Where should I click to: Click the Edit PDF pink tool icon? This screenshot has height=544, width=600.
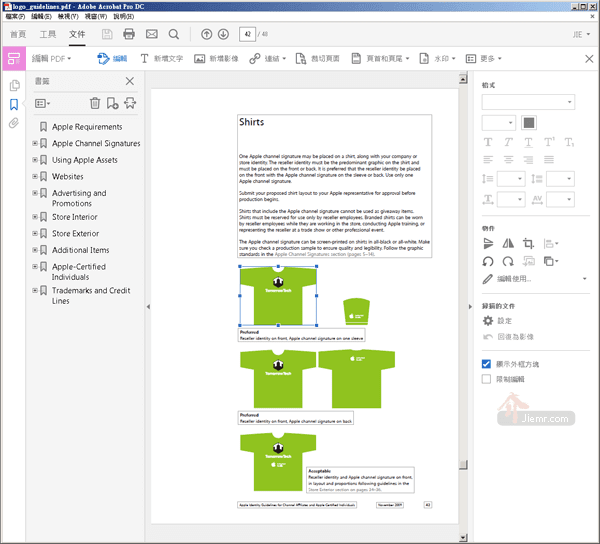(14, 59)
